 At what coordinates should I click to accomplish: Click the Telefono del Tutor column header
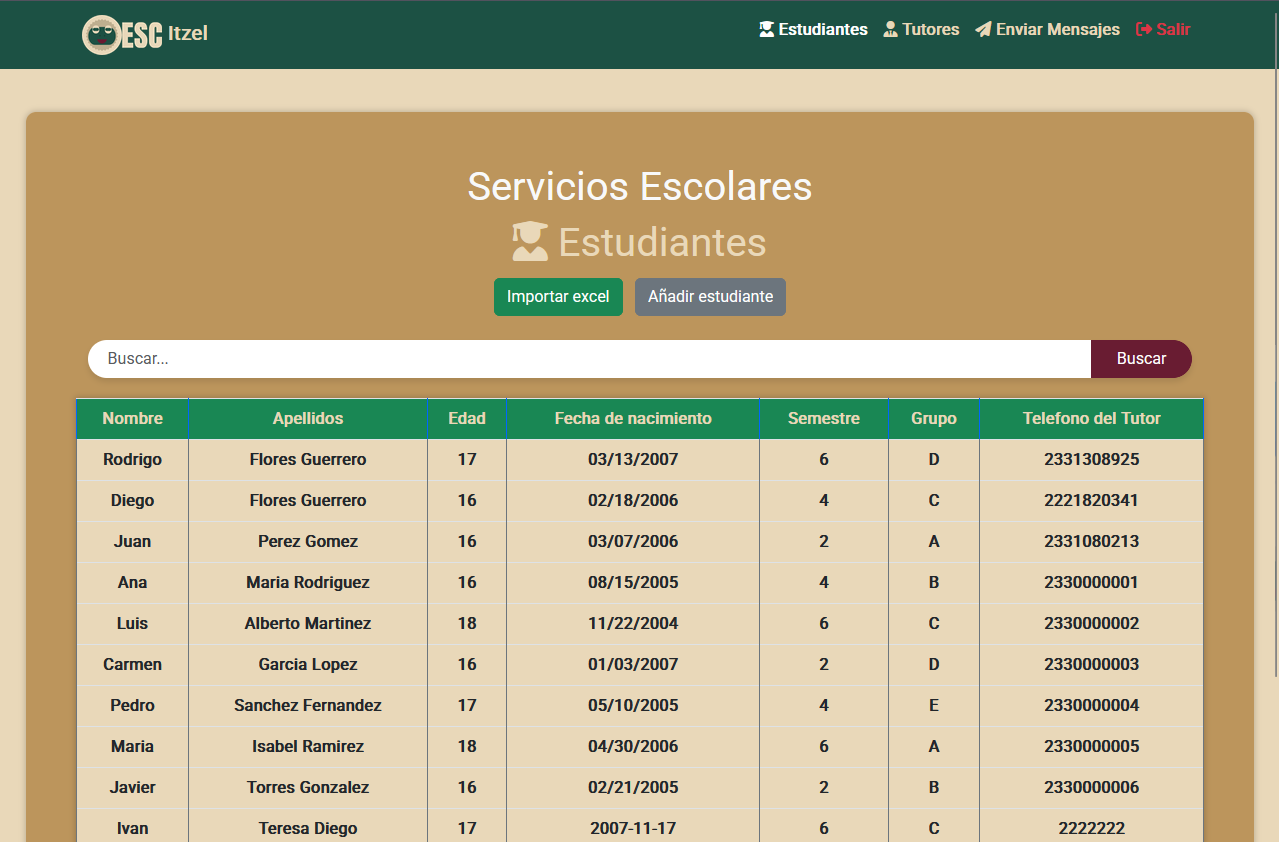click(x=1090, y=418)
